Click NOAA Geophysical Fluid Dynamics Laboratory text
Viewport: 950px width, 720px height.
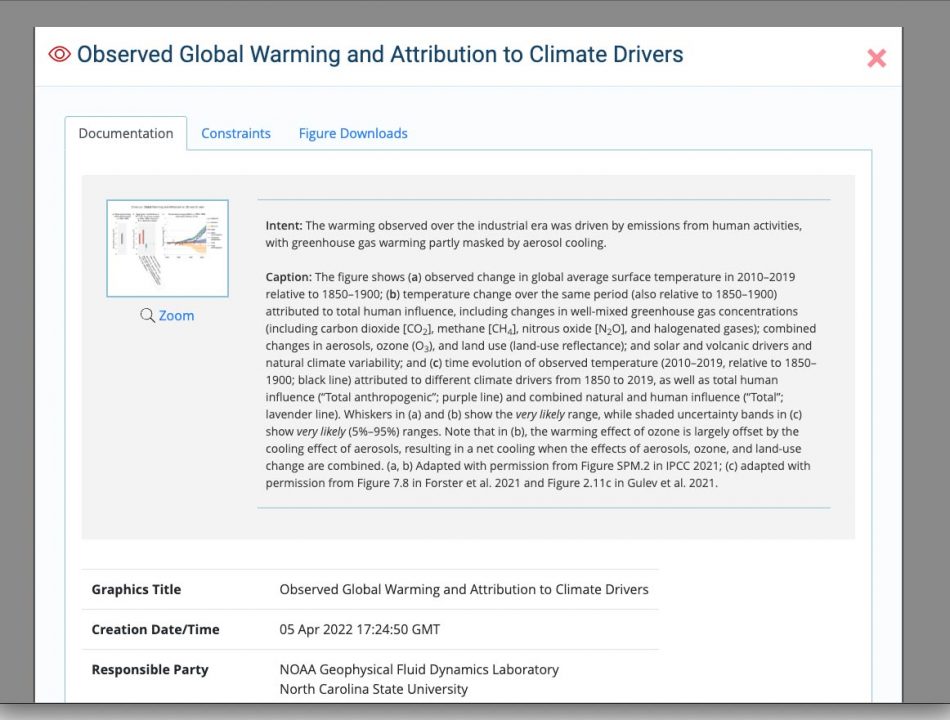(419, 670)
